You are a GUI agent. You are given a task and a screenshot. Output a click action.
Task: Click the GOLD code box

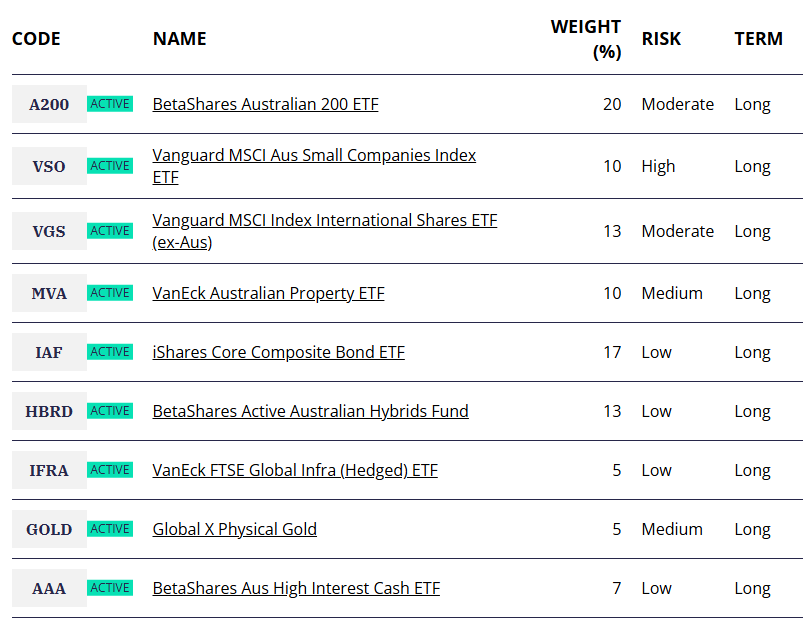(49, 529)
